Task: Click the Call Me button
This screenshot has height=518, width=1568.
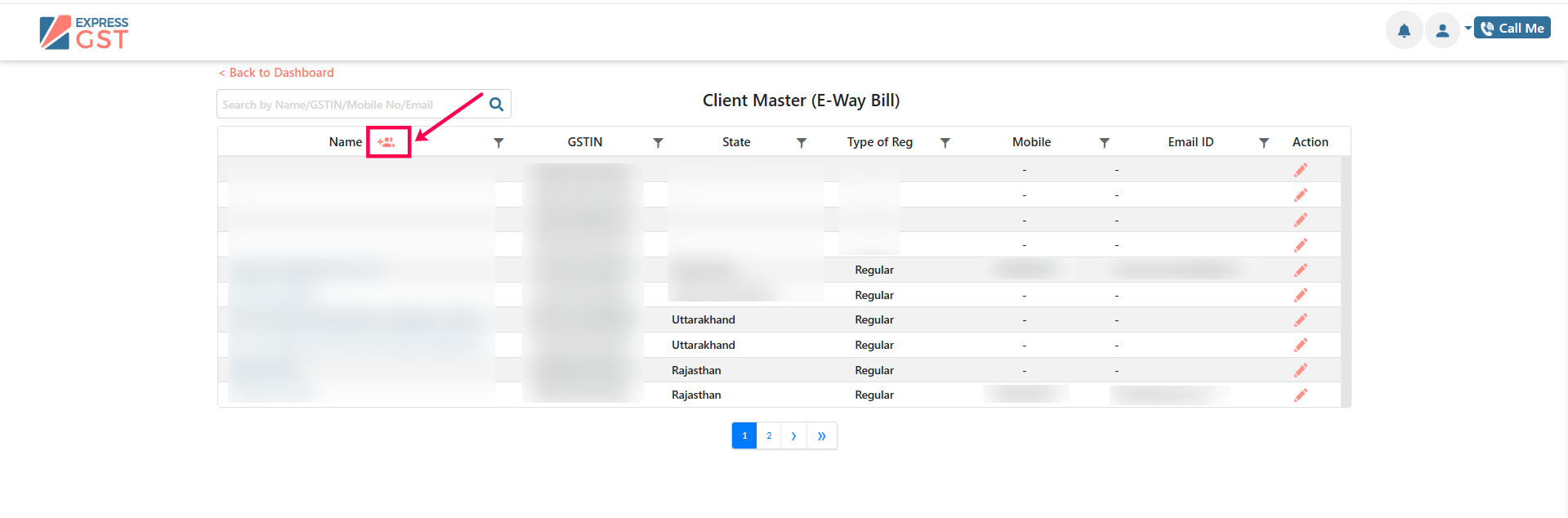Action: point(1512,28)
